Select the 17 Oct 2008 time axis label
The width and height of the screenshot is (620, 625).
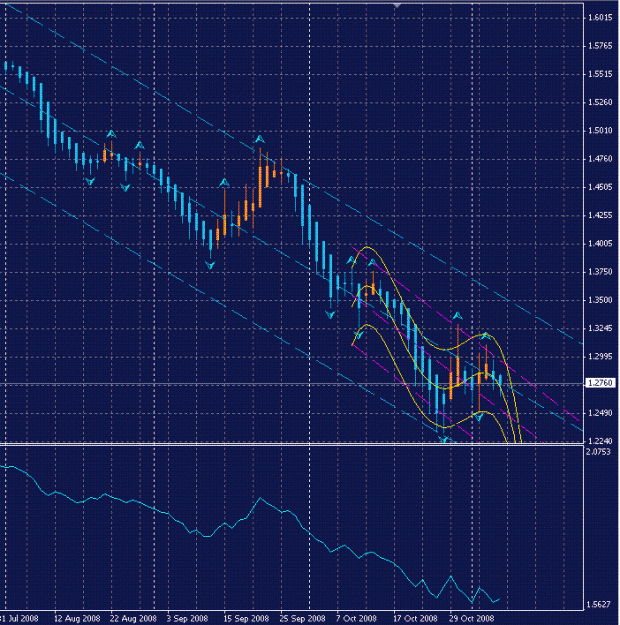coord(415,619)
